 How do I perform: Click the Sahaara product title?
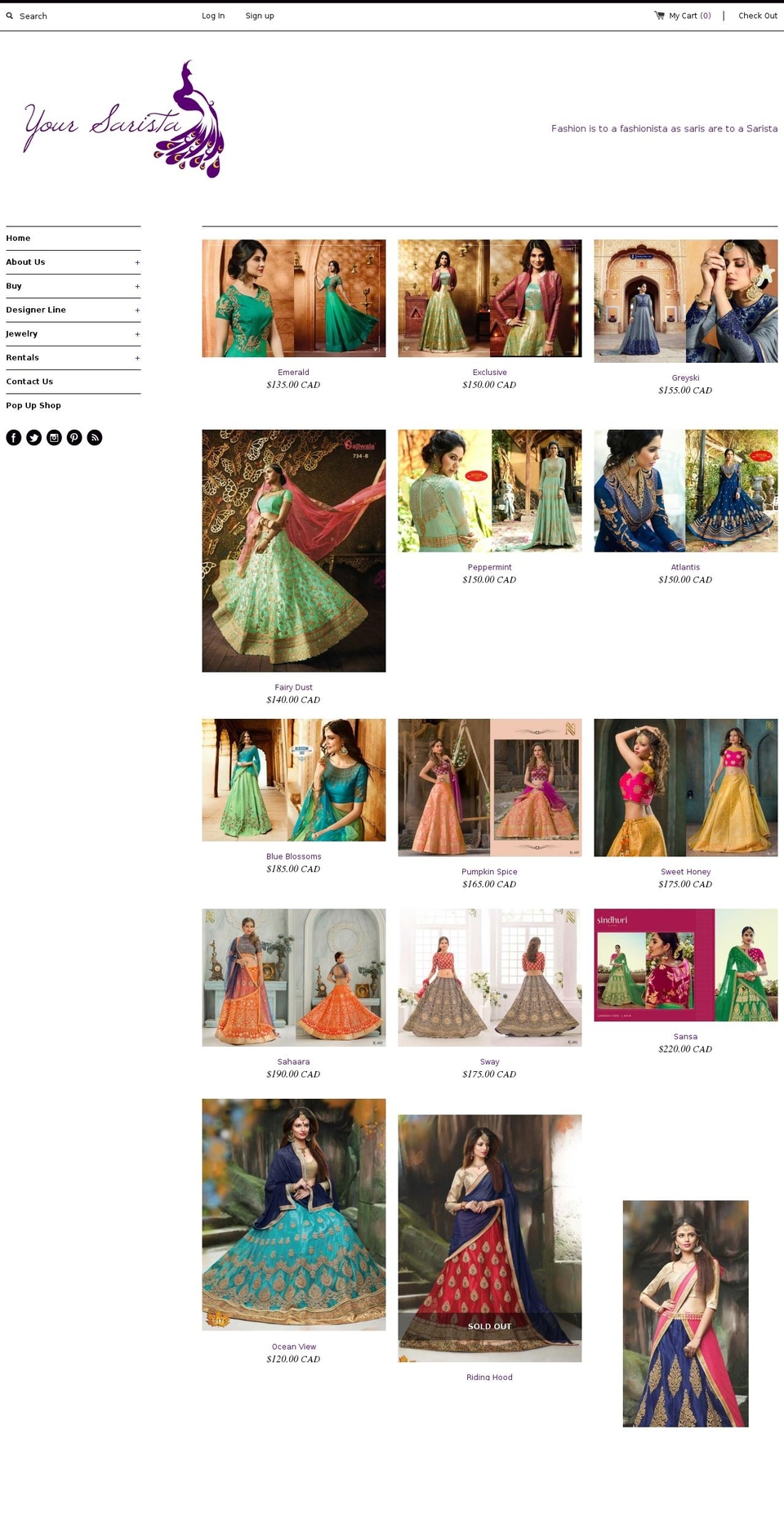[294, 1062]
